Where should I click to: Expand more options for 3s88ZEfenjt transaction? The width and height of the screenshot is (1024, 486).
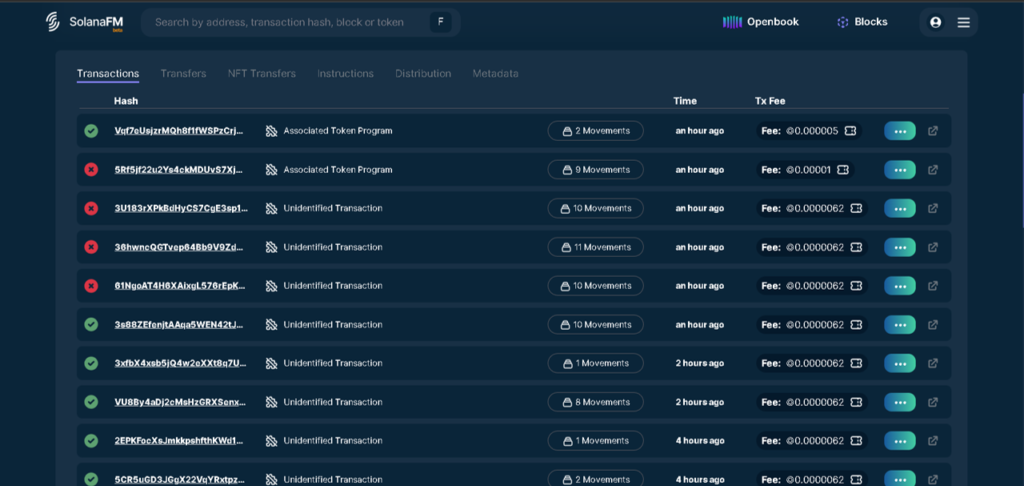point(900,325)
